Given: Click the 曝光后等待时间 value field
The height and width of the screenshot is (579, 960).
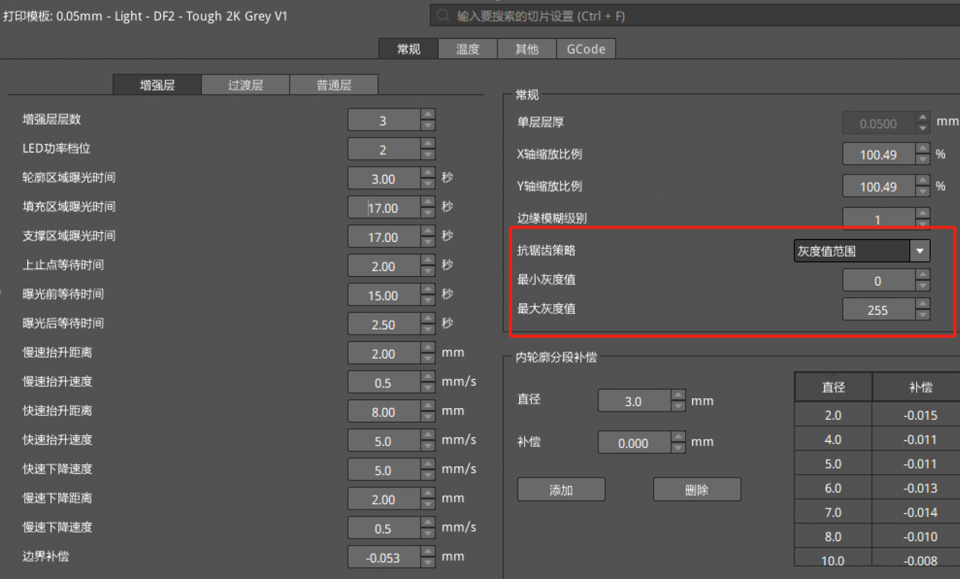Looking at the screenshot, I should 384,324.
